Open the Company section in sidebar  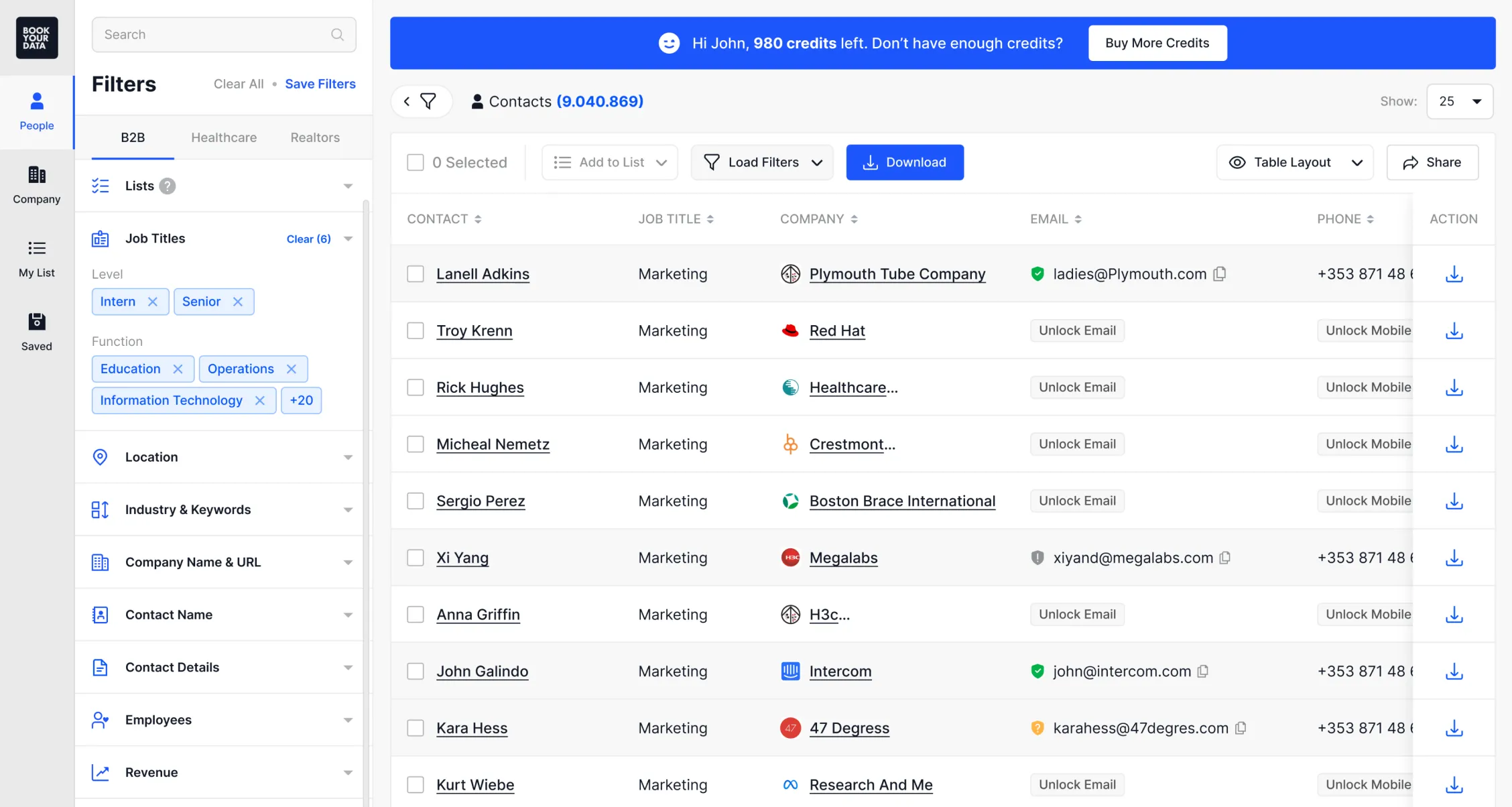pyautogui.click(x=37, y=186)
